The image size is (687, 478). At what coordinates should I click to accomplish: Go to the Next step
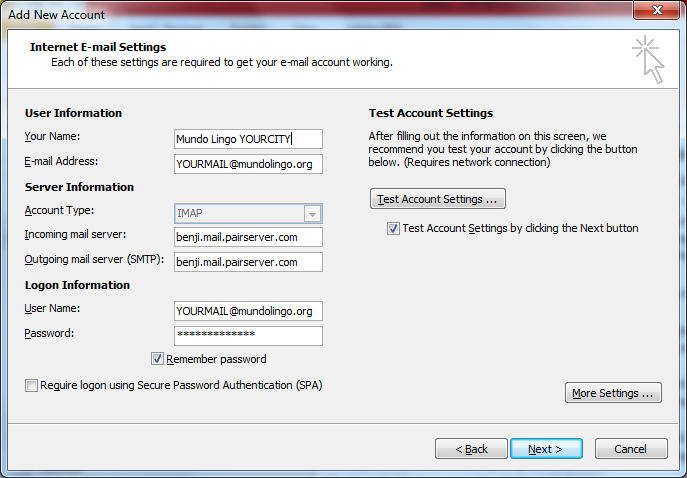(546, 449)
